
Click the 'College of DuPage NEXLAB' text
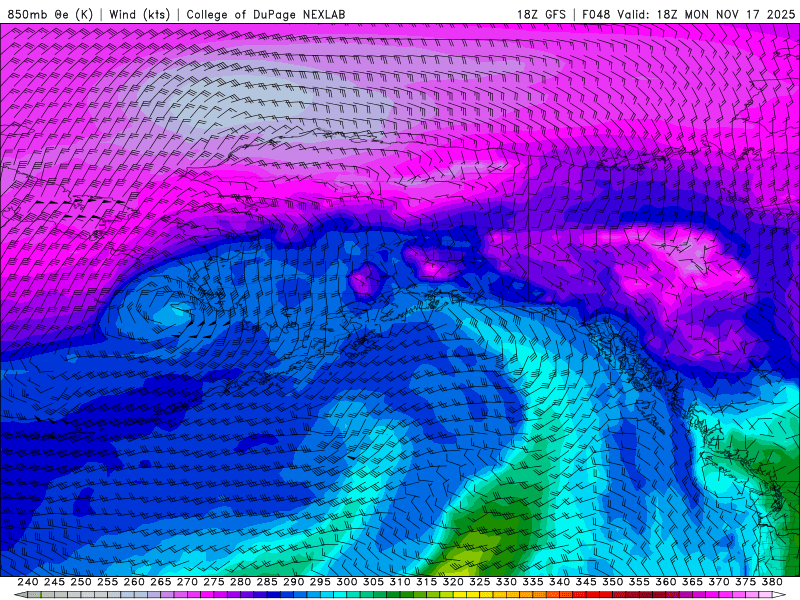(x=265, y=14)
